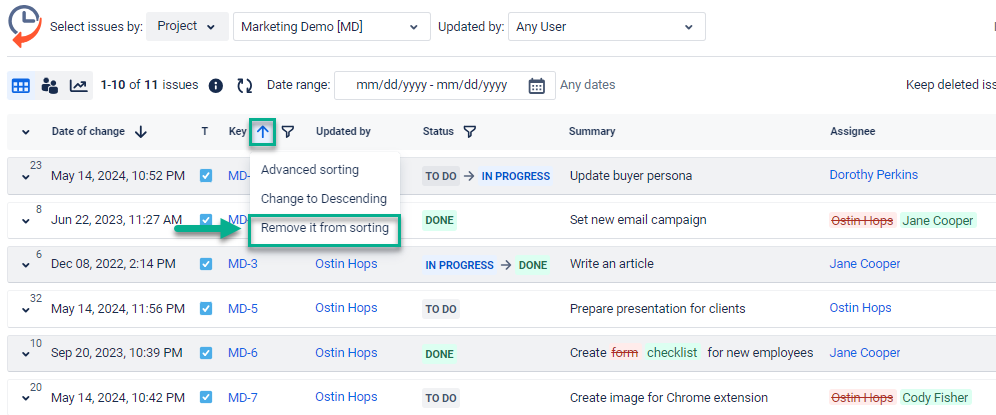Select Change to Descending option

(324, 199)
